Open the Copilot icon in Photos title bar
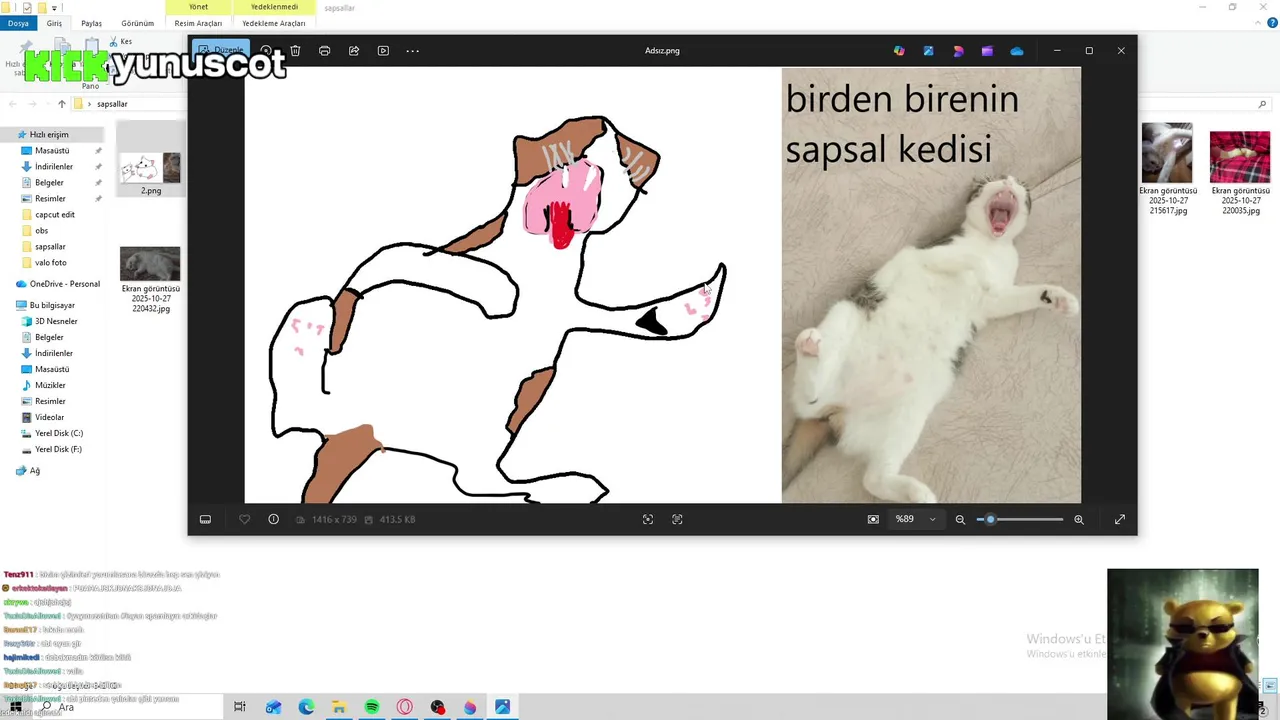This screenshot has width=1280, height=720. point(899,51)
